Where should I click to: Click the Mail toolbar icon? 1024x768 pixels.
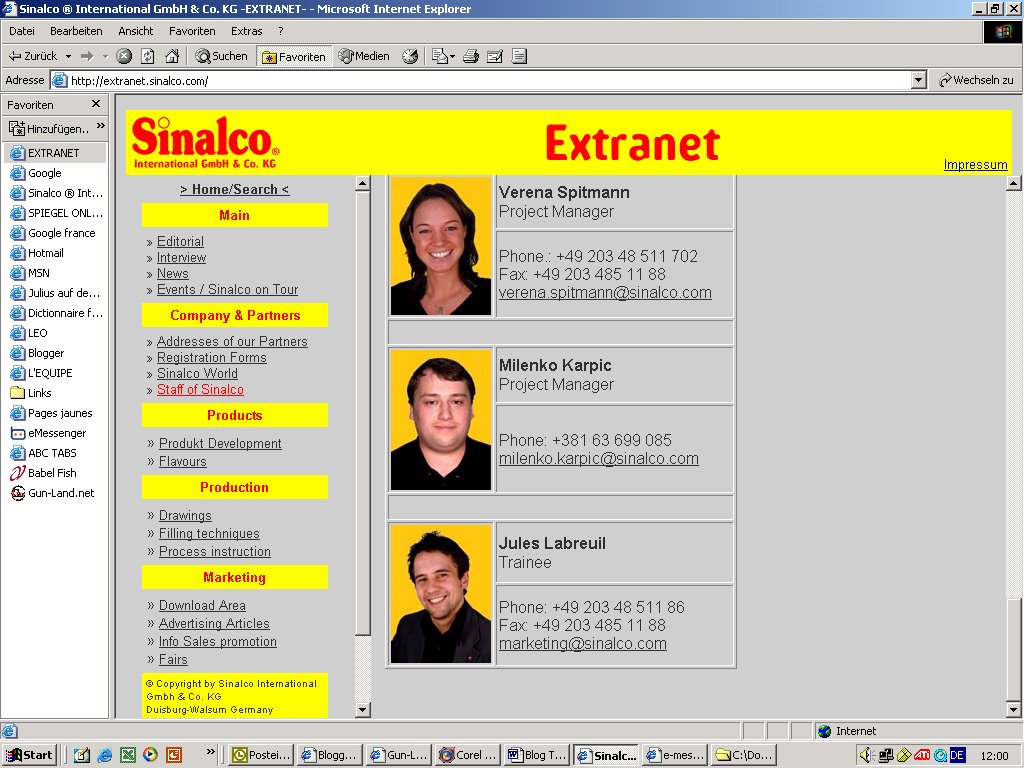(x=443, y=56)
